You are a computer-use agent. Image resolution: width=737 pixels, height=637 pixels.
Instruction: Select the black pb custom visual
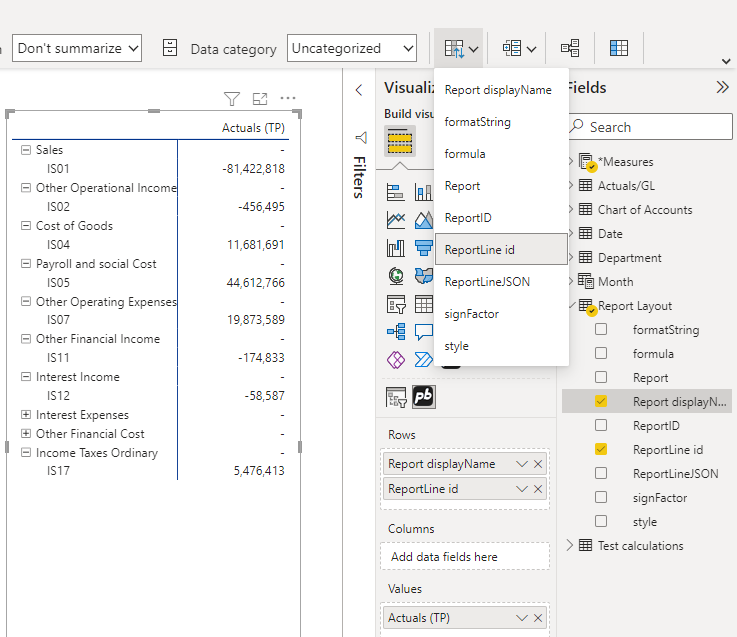(423, 397)
